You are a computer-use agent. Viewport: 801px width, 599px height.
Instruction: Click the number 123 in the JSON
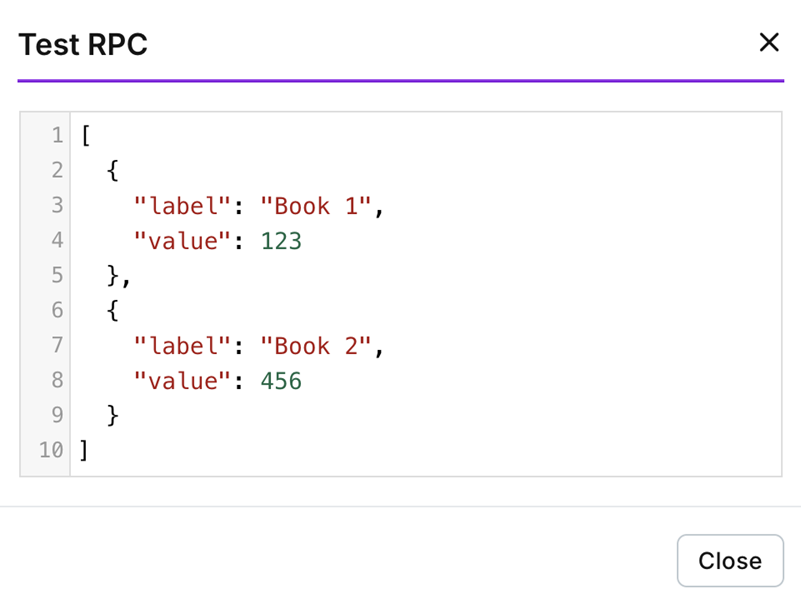(x=281, y=241)
